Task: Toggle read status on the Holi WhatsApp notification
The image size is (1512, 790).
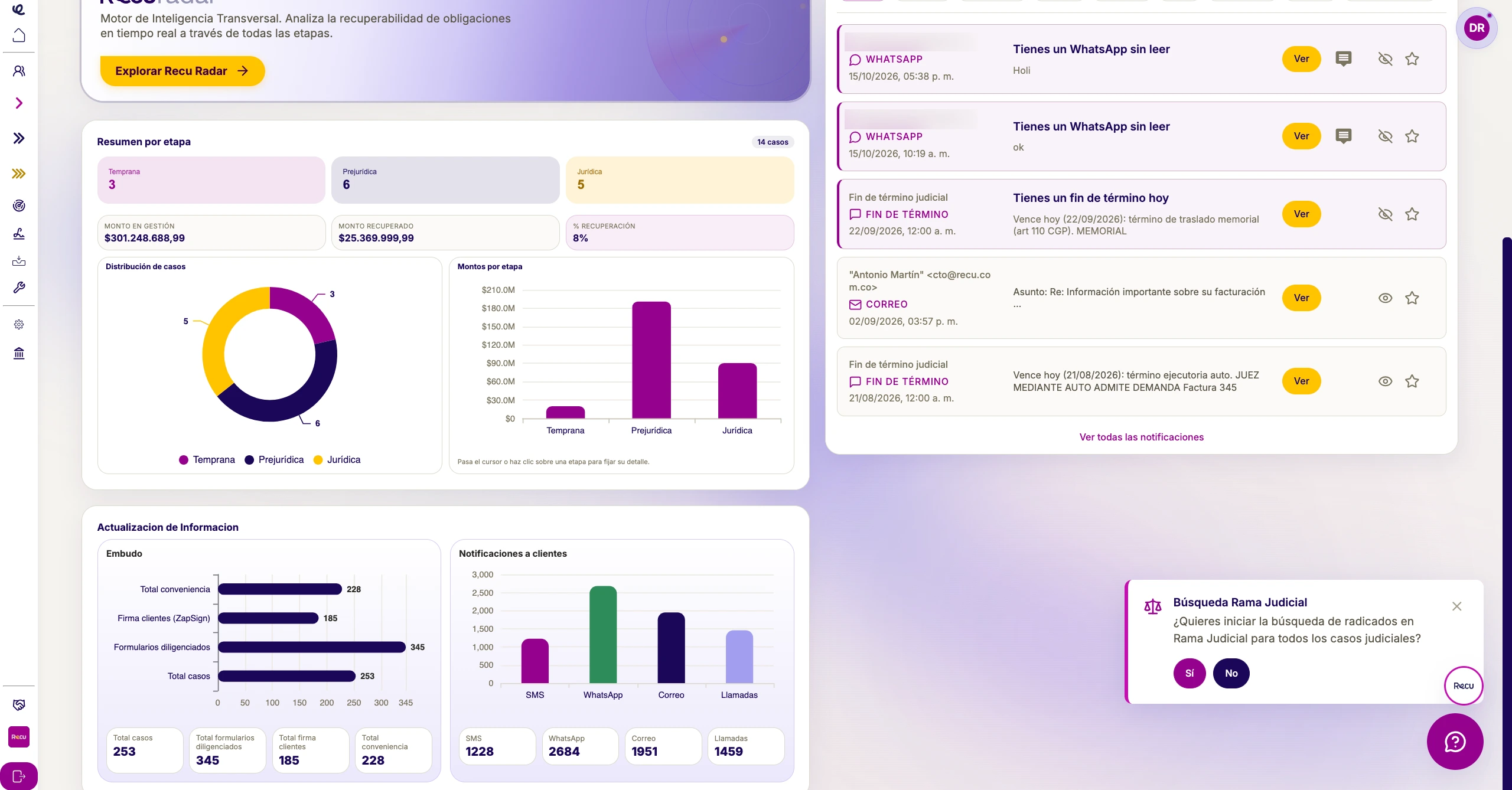Action: point(1386,59)
